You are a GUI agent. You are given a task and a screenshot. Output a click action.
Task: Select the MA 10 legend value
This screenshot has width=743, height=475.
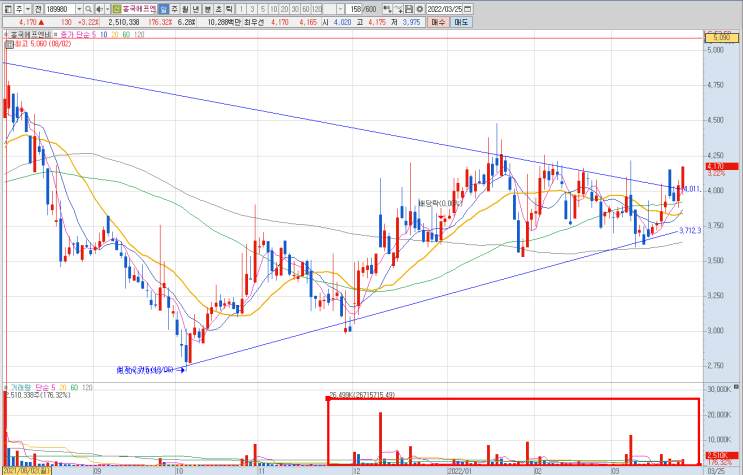pos(104,35)
